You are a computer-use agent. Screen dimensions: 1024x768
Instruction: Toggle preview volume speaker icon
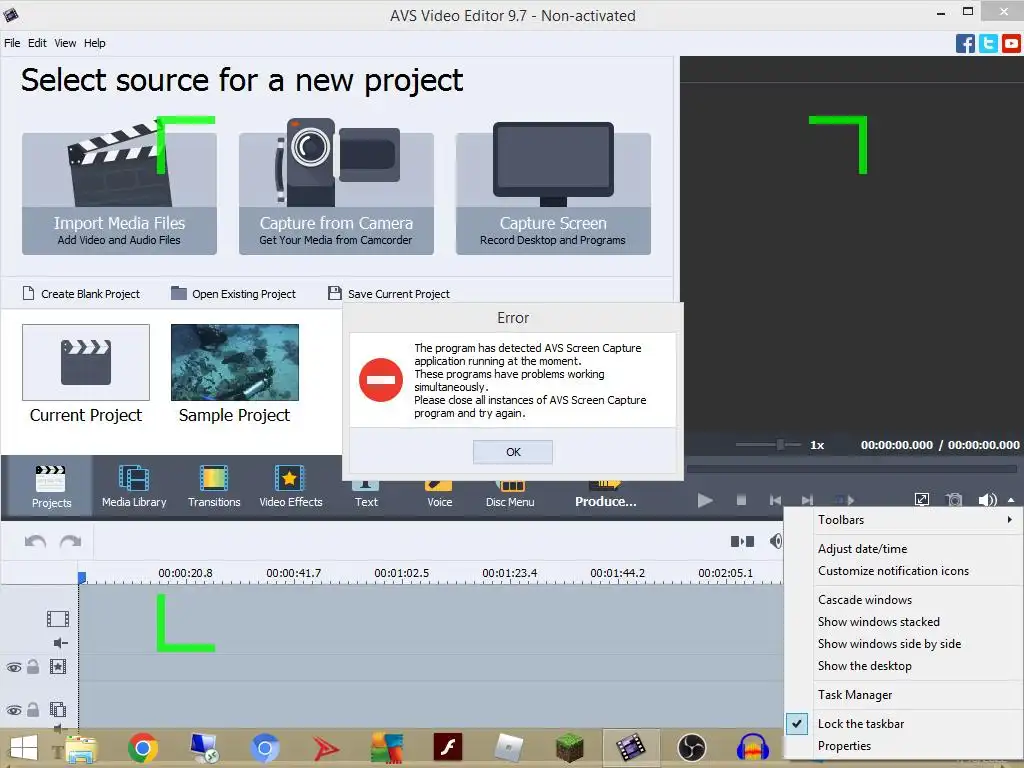coord(987,500)
